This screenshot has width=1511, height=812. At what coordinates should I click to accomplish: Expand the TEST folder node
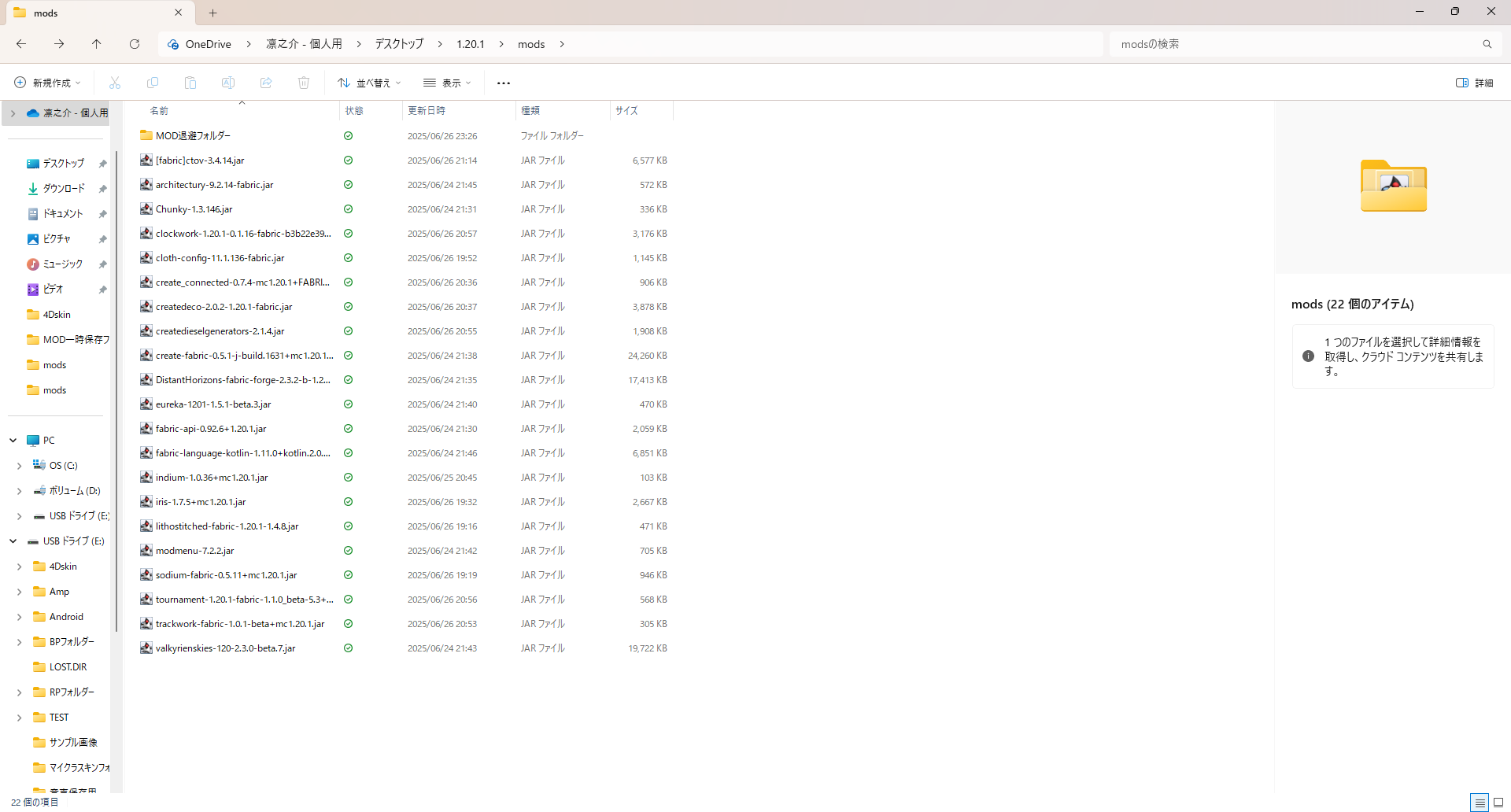20,718
